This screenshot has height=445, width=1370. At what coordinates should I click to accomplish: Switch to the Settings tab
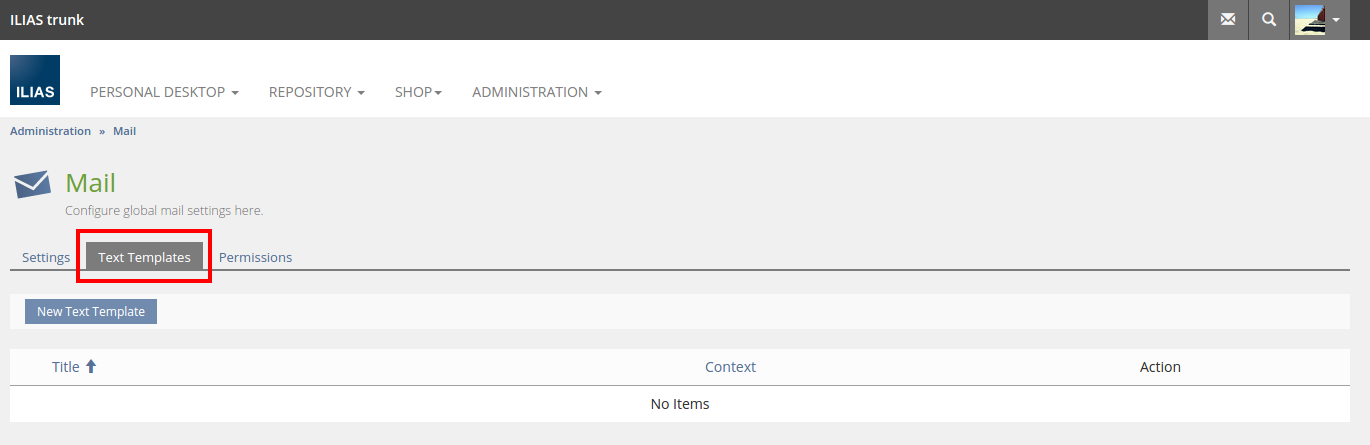pyautogui.click(x=46, y=257)
